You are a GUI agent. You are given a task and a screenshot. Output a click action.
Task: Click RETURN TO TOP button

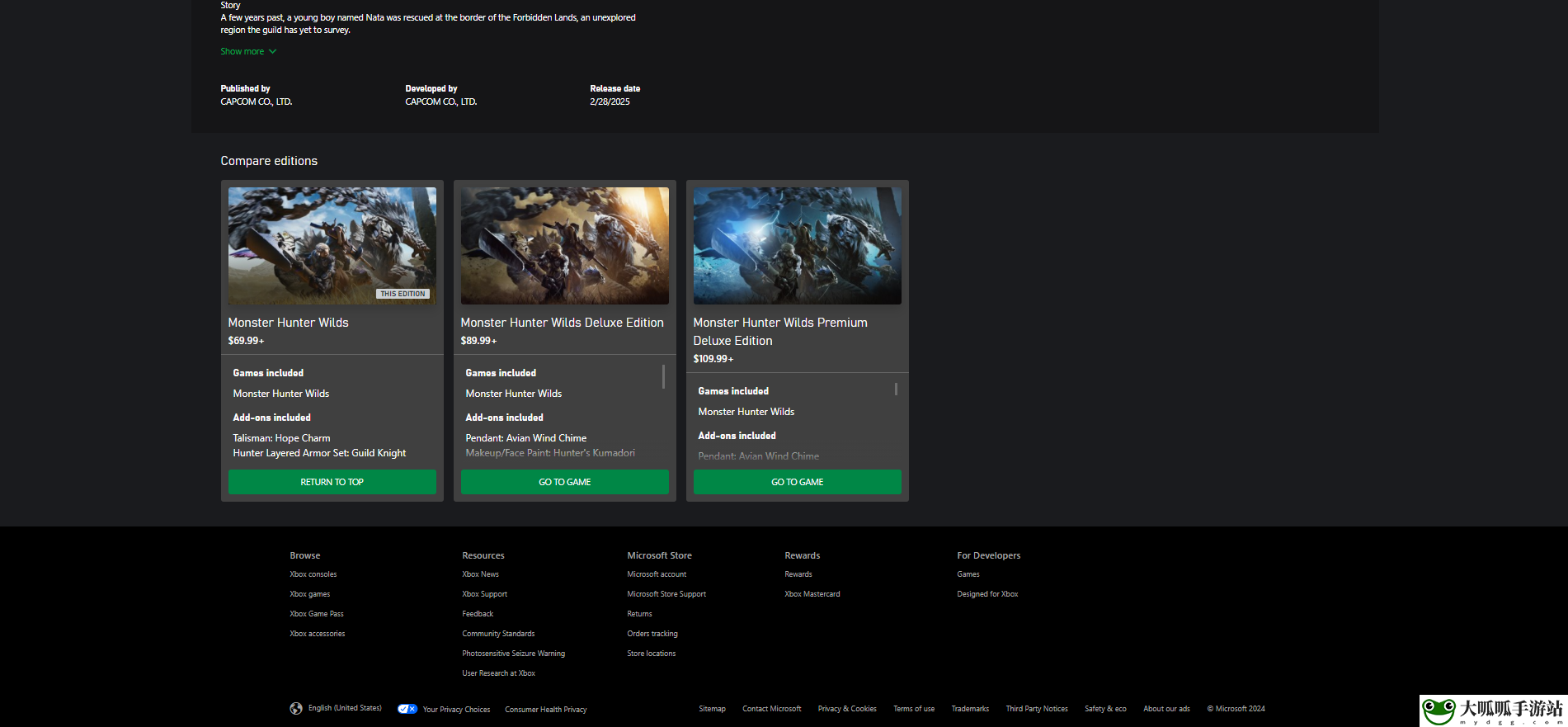tap(332, 482)
